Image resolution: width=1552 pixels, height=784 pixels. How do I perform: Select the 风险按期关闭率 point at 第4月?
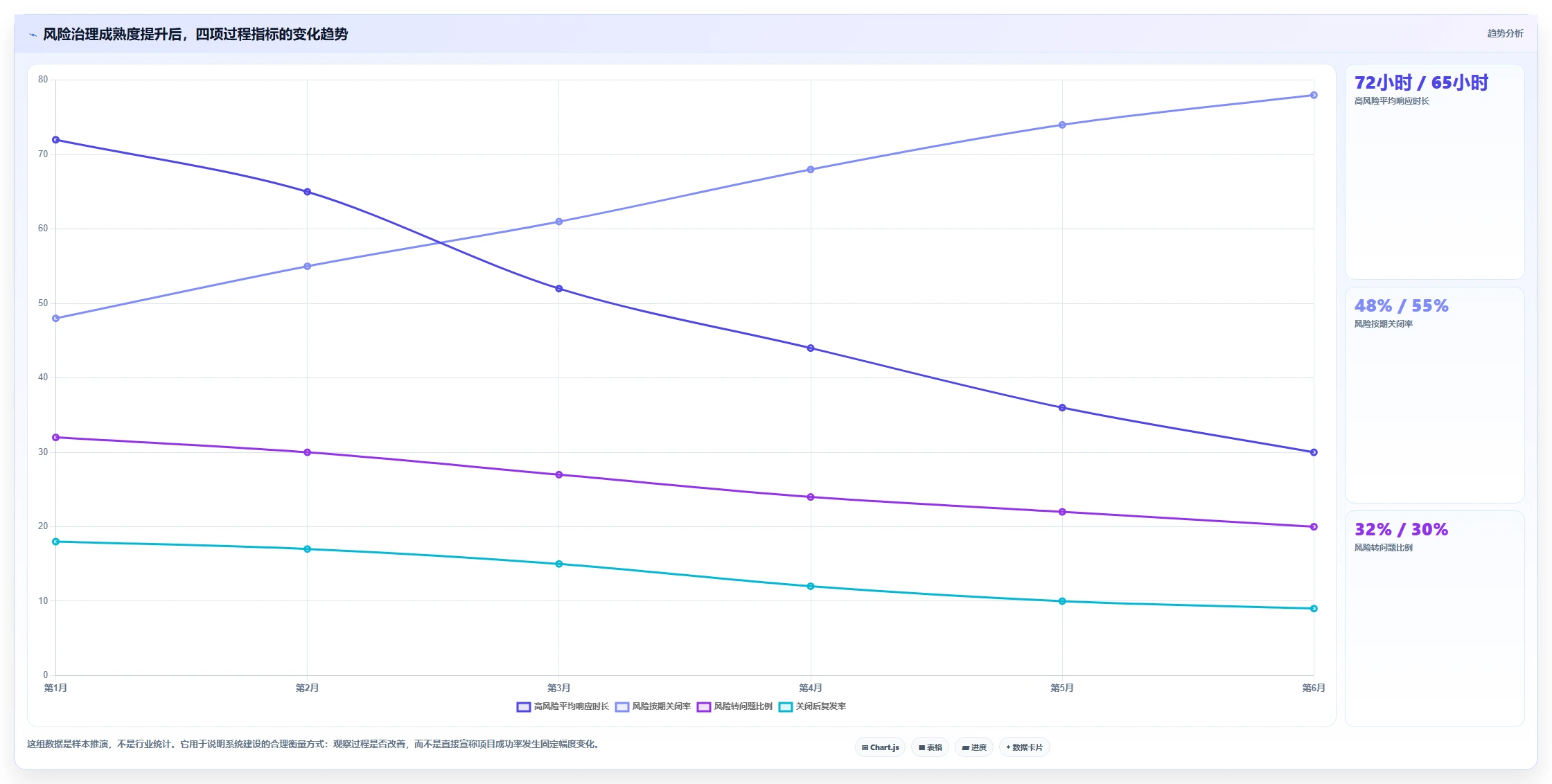pos(811,170)
